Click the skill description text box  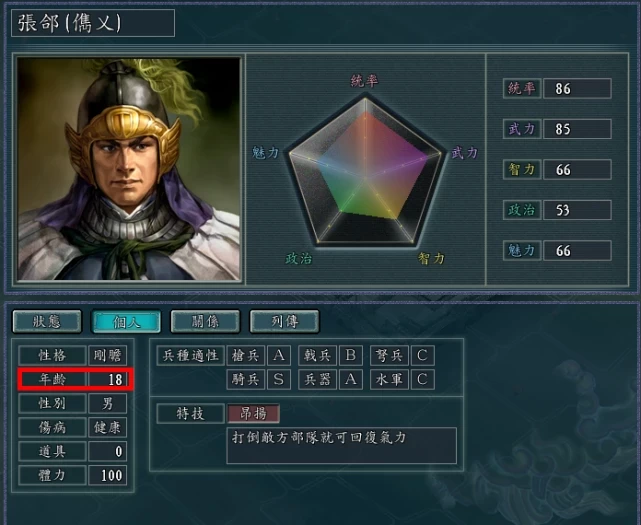342,446
